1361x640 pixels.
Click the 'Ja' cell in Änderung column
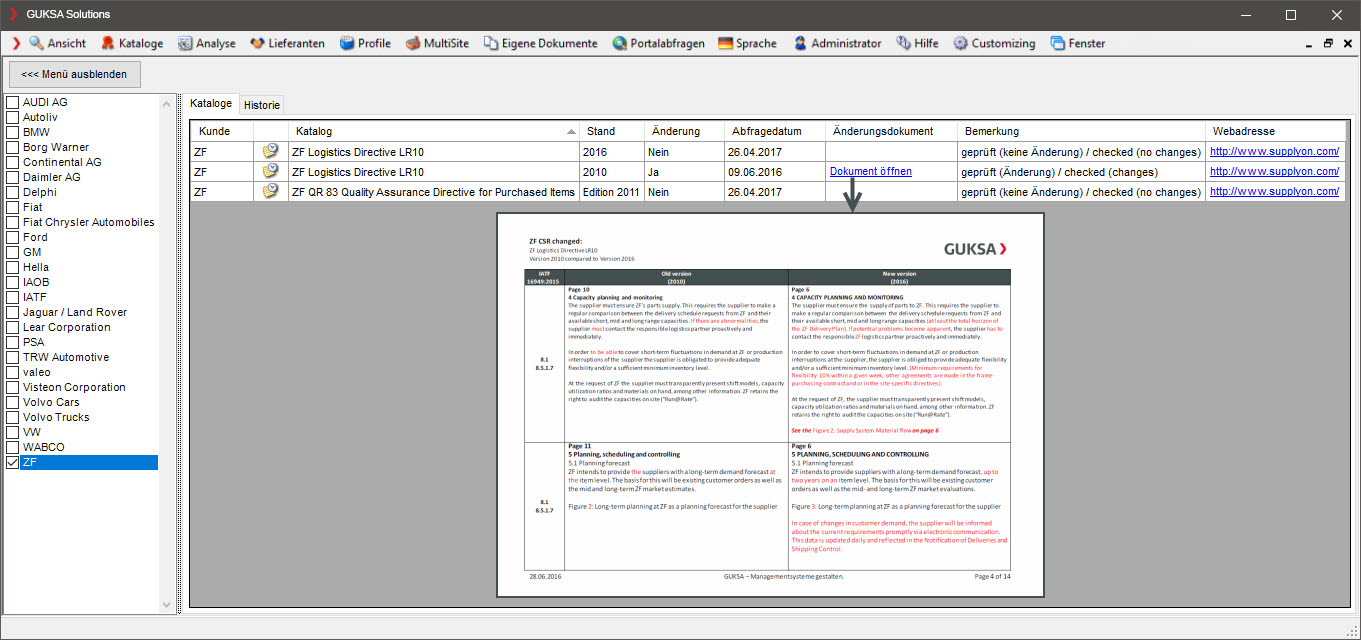coord(685,172)
